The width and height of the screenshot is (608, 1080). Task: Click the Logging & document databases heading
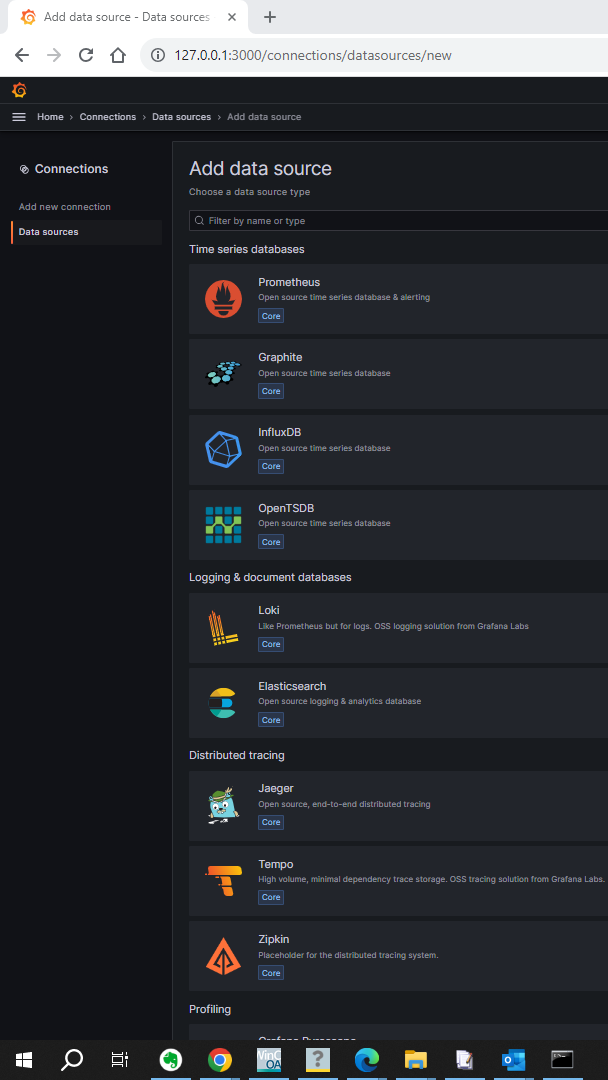[x=270, y=577]
